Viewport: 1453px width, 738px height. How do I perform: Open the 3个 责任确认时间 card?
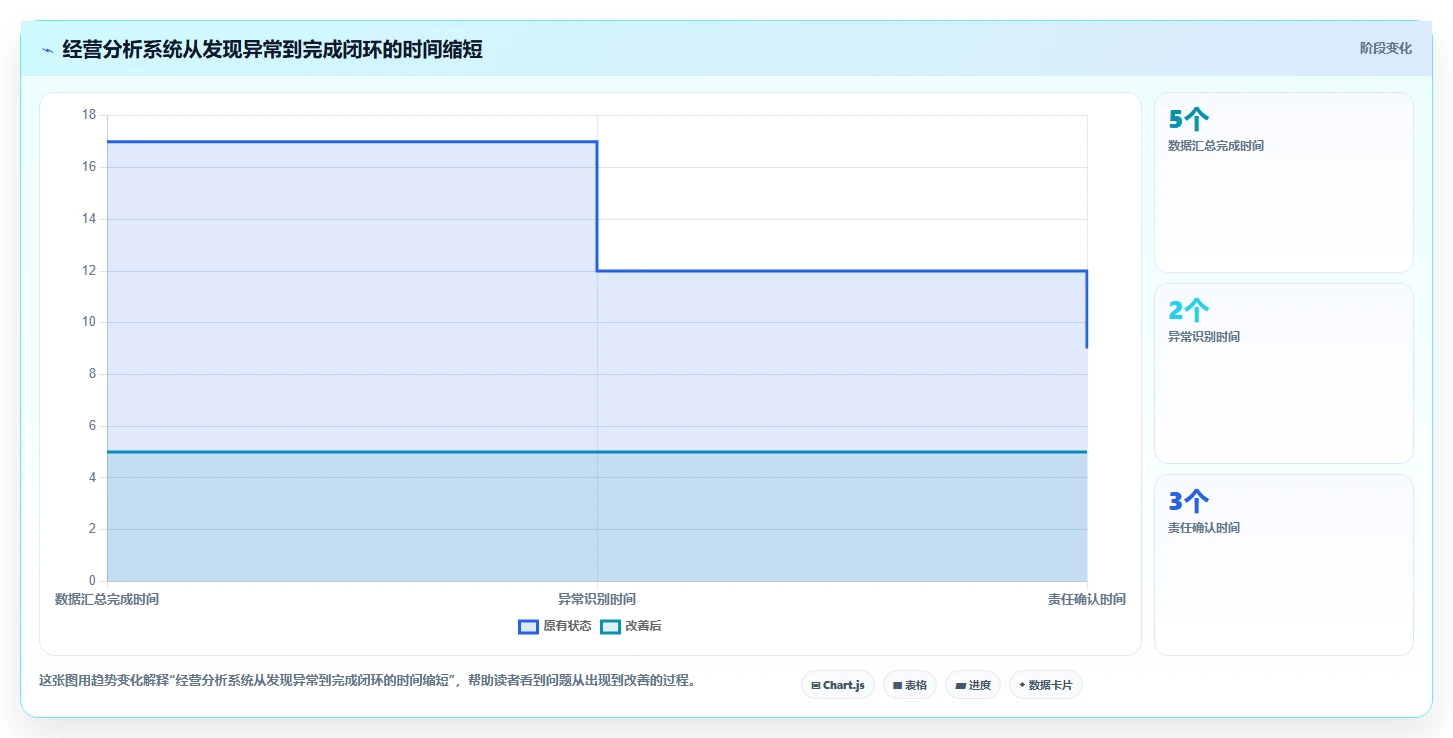tap(1283, 565)
